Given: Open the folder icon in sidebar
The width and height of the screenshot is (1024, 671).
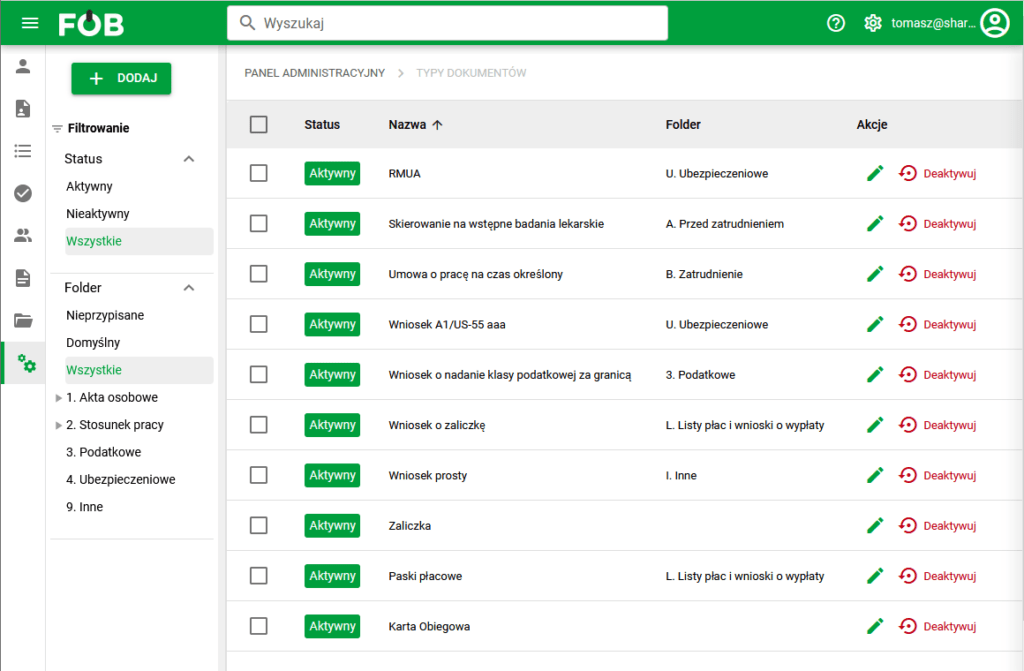Looking at the screenshot, I should coord(23,320).
